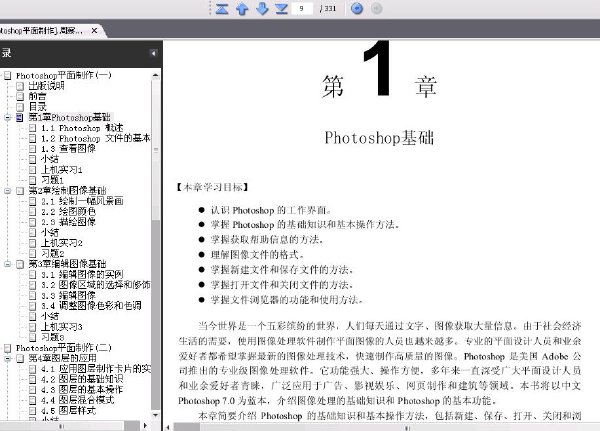Click the 【本章学习目标】 heading text
Viewport: 600px width, 431px height.
213,187
